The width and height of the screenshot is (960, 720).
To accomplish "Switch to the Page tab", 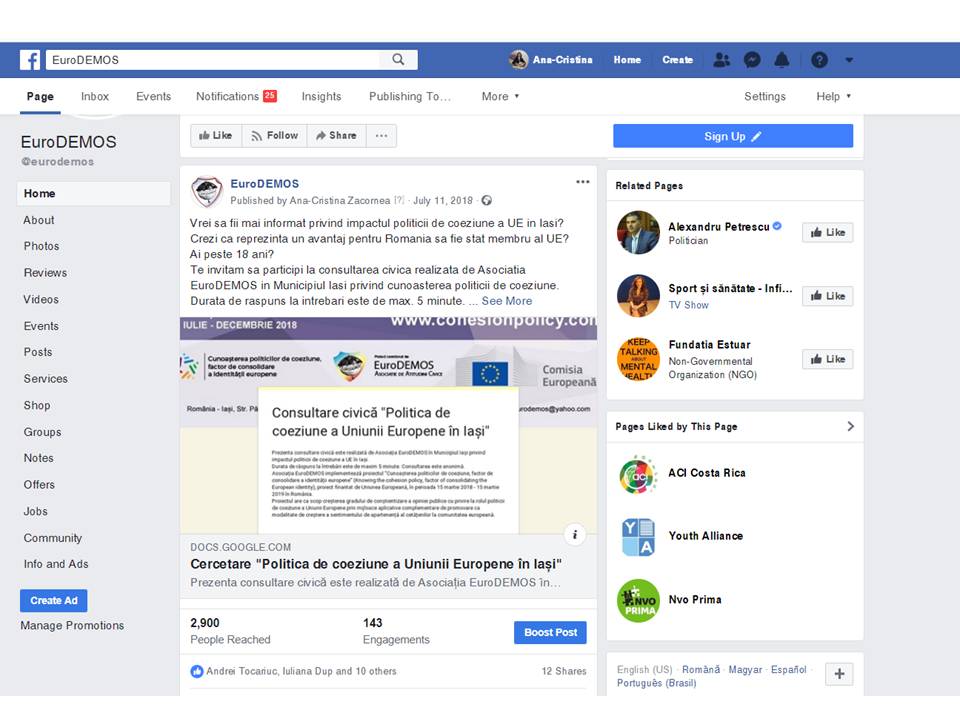I will click(x=40, y=97).
